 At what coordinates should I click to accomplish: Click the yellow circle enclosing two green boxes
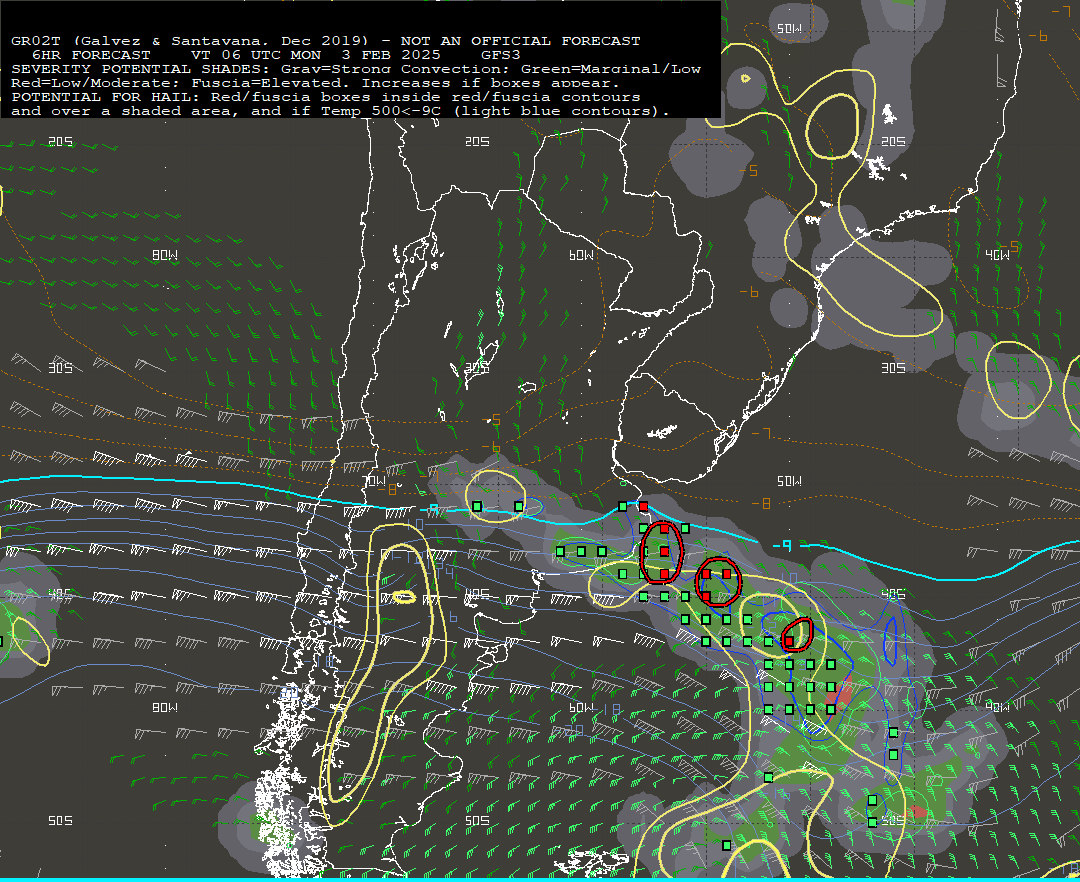[x=495, y=496]
